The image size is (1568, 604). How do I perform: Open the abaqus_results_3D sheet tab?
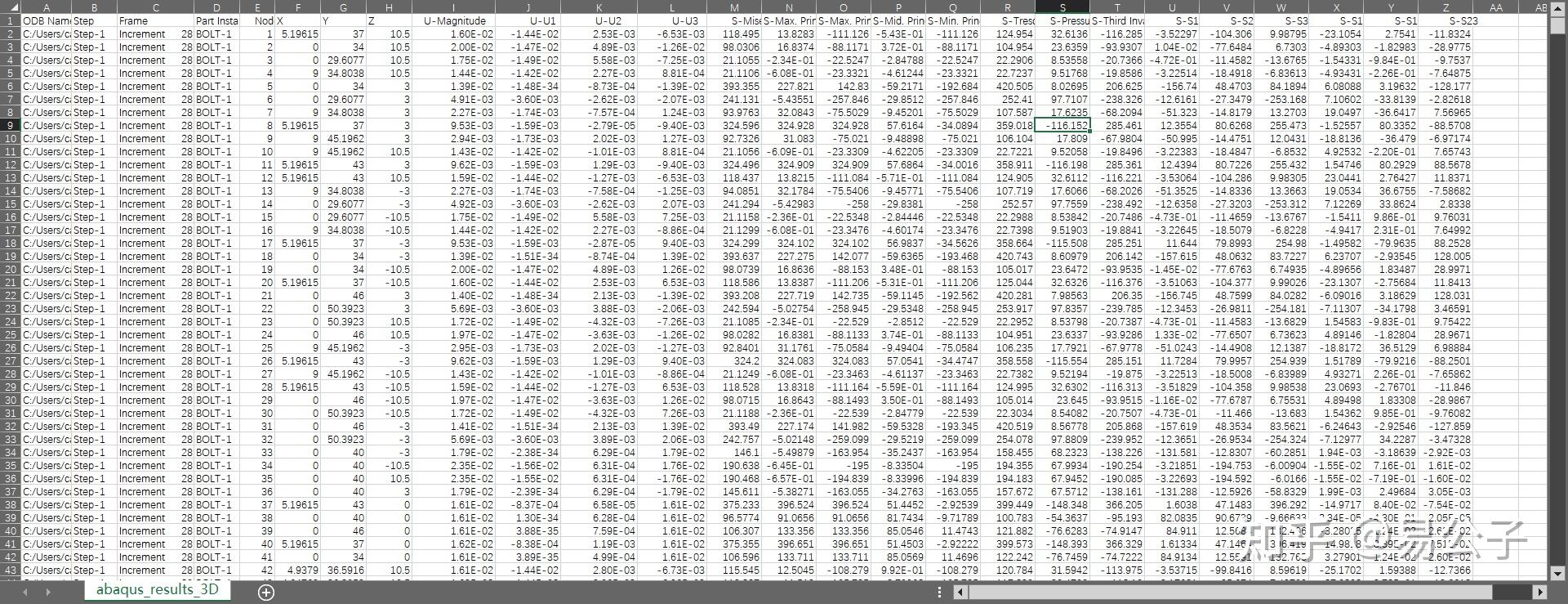[x=157, y=590]
